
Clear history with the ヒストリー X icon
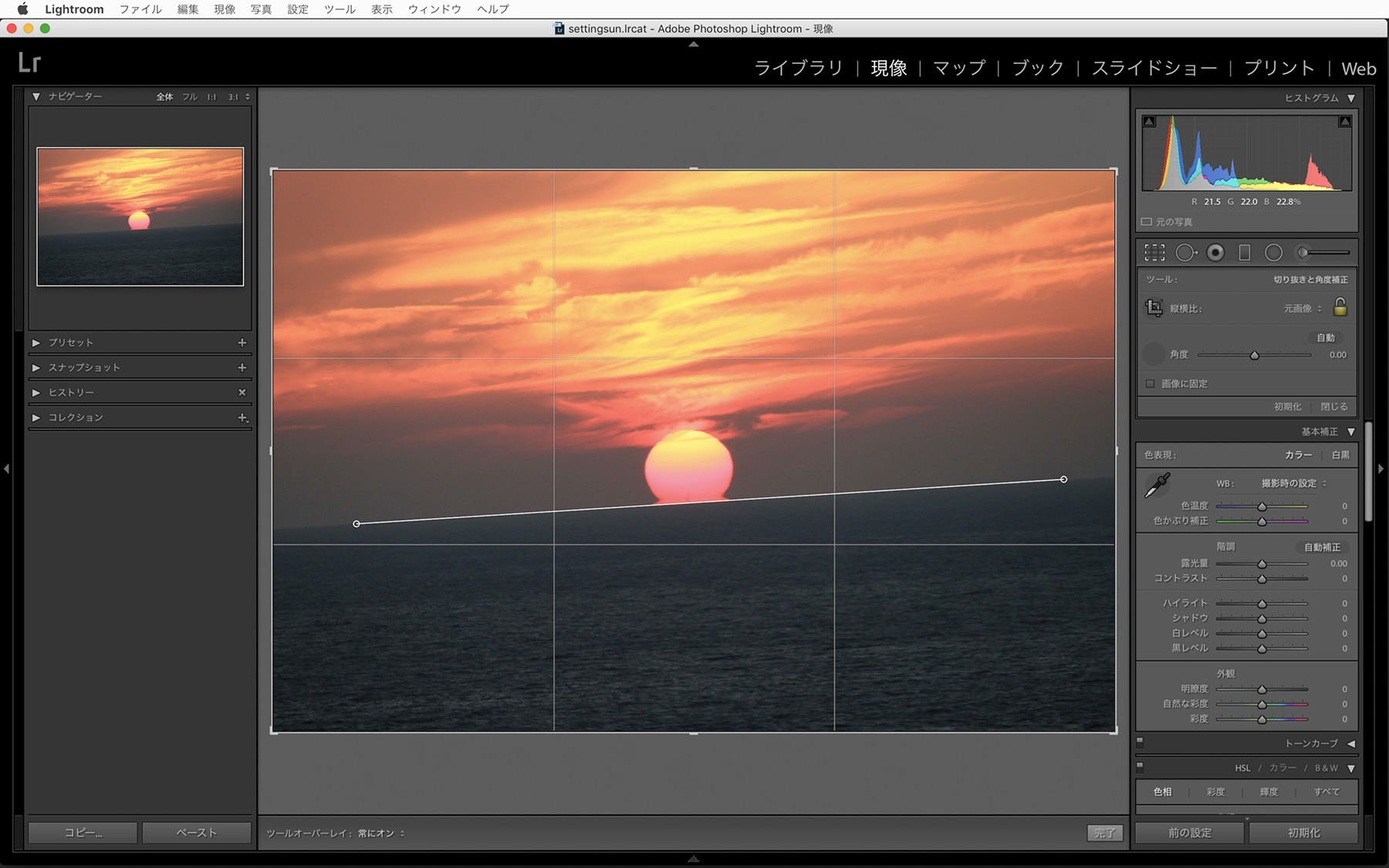(242, 392)
